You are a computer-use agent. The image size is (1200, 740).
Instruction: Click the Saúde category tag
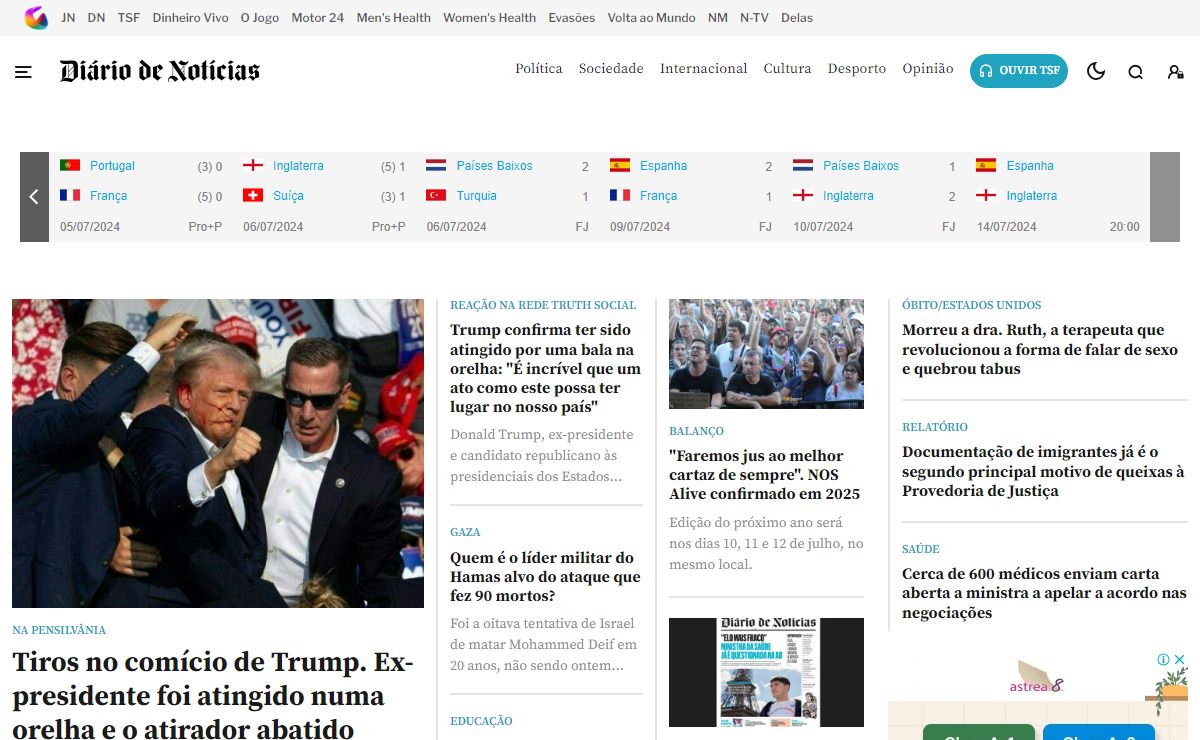921,549
